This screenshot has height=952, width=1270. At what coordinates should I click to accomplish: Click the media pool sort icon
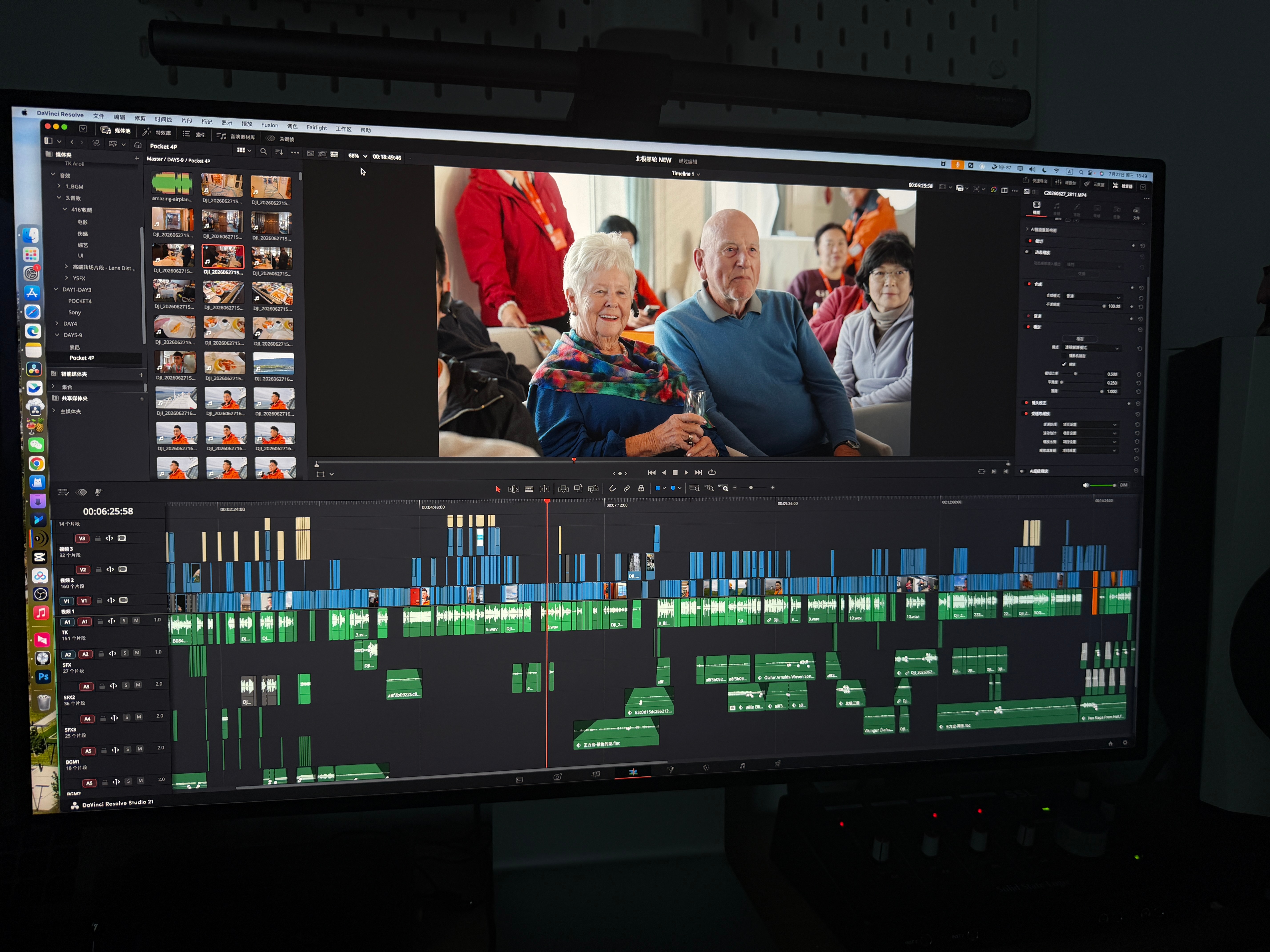(x=279, y=152)
